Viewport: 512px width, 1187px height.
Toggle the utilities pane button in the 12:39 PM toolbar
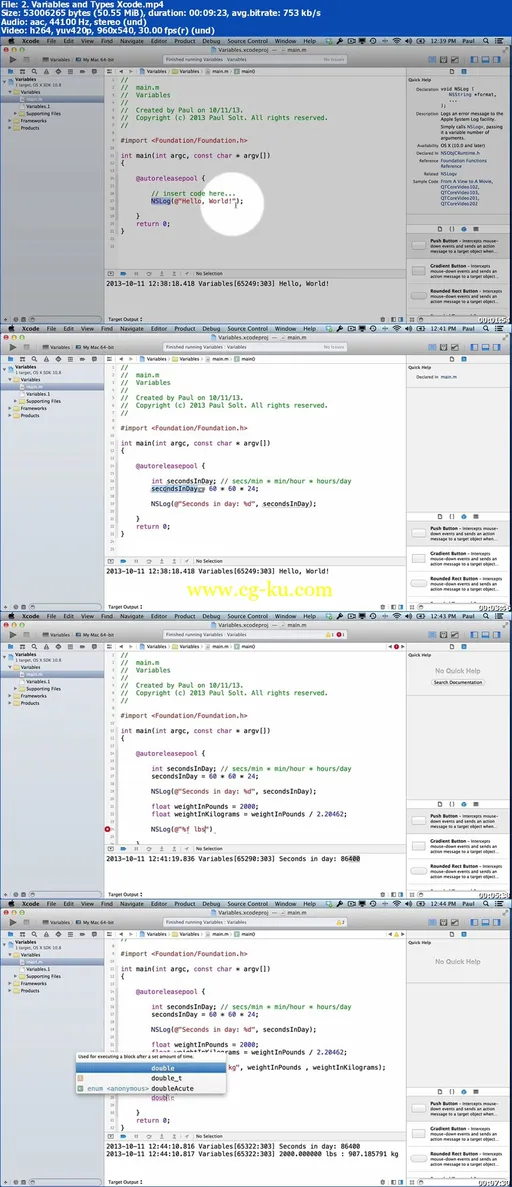pyautogui.click(x=497, y=60)
